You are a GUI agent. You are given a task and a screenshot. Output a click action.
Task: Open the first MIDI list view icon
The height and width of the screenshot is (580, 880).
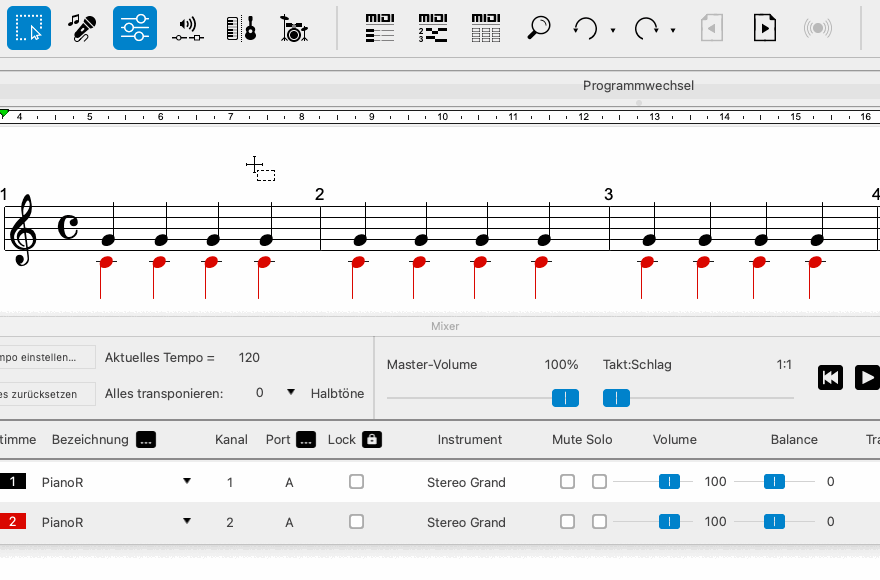coord(380,28)
